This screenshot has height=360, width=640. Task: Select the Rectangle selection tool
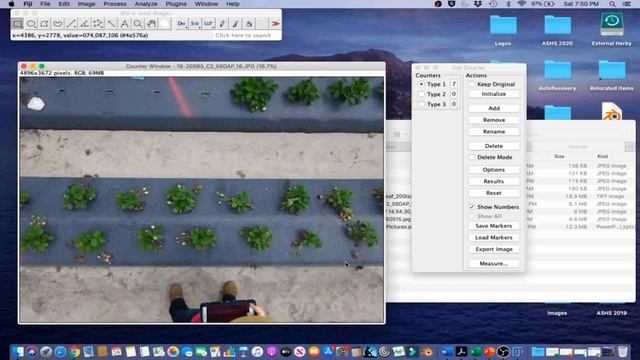pos(18,24)
